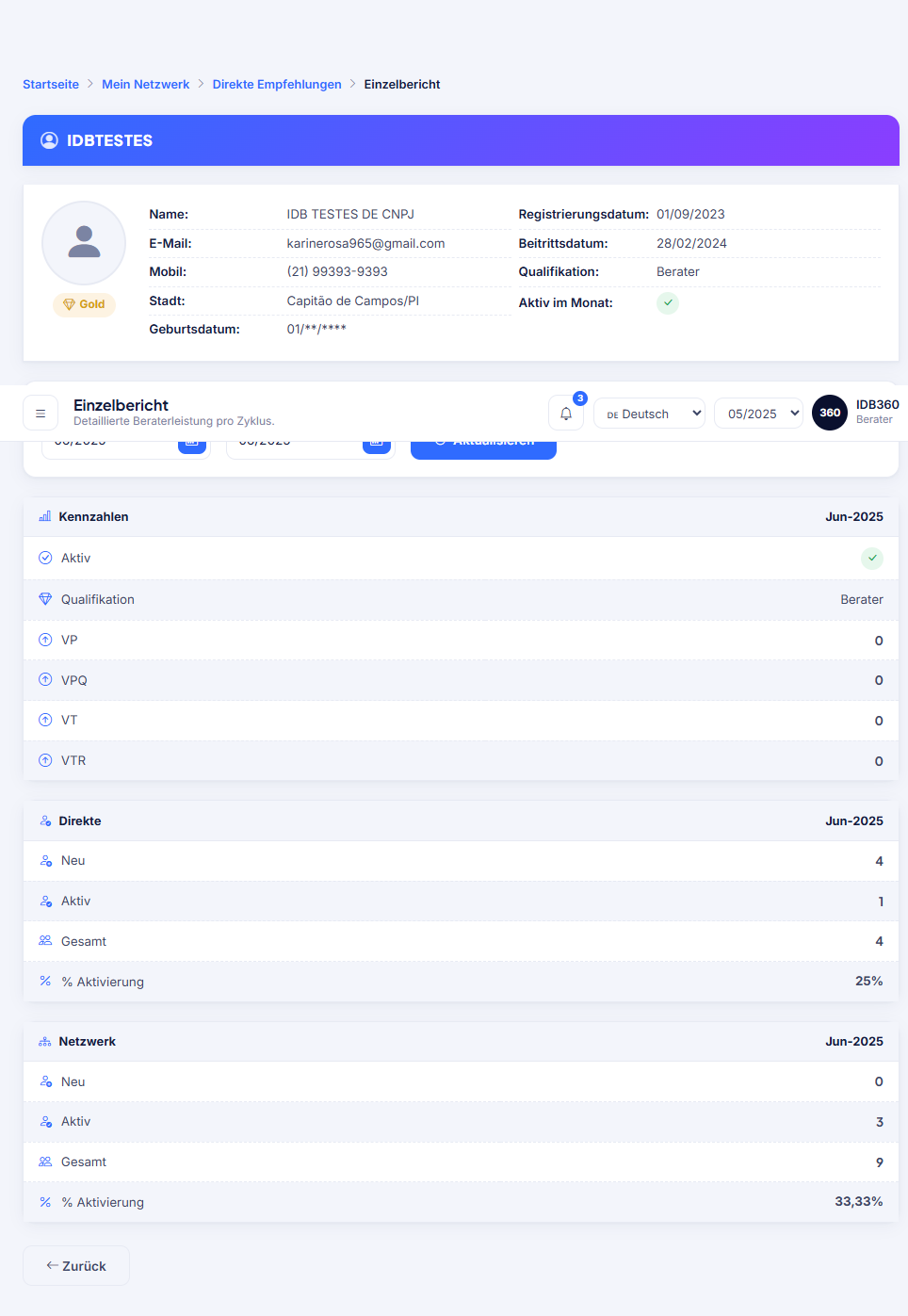This screenshot has width=908, height=1316.
Task: Click the arrow icon on the VP row
Action: [45, 640]
